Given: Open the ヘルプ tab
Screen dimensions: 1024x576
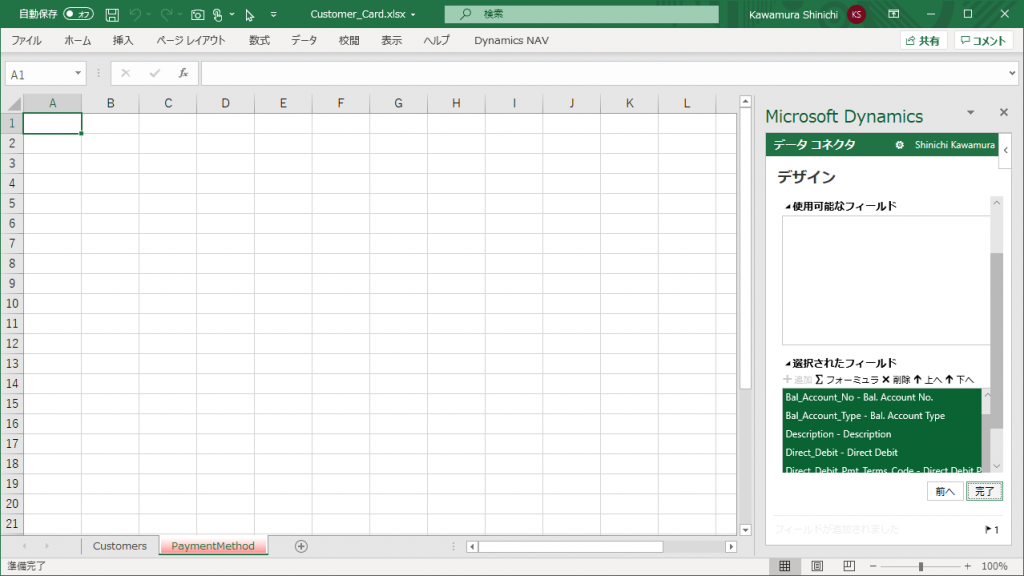Looking at the screenshot, I should tap(436, 40).
